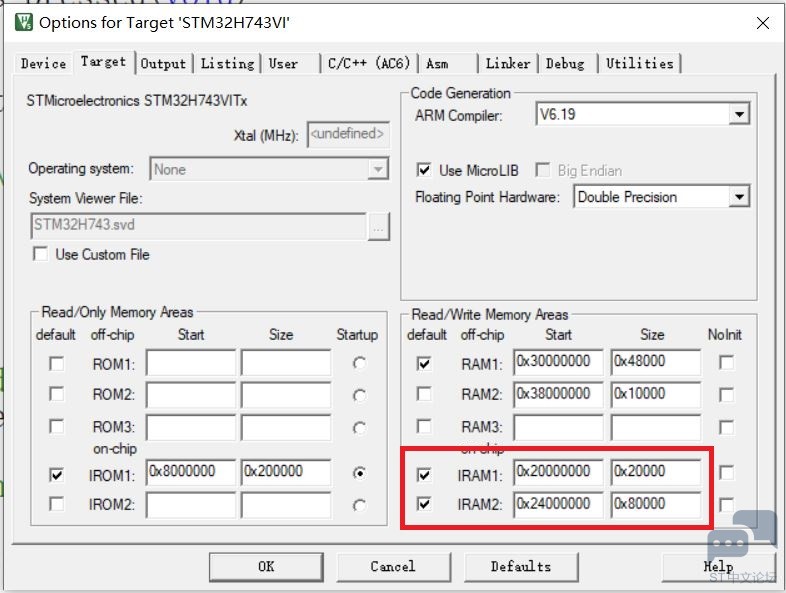Click the RAM3 Size field
The height and width of the screenshot is (593, 786).
pos(656,427)
